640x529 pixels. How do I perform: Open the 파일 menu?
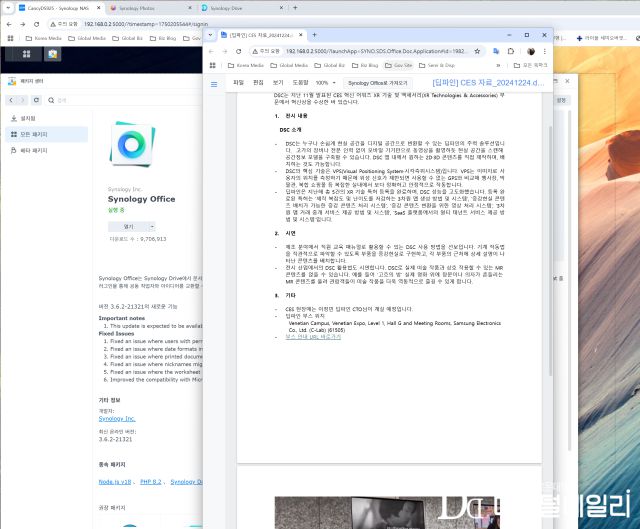pos(238,83)
